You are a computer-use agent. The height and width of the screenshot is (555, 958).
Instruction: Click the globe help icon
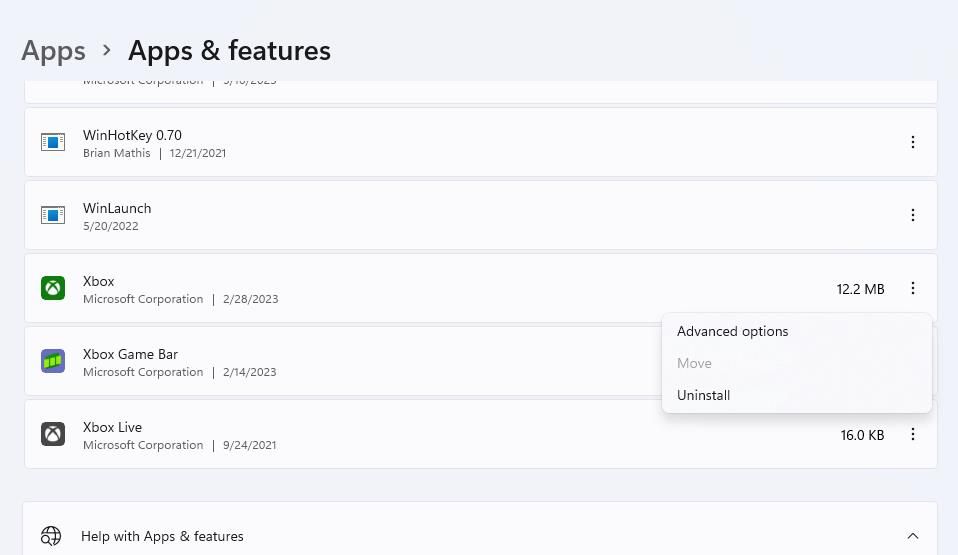[51, 536]
